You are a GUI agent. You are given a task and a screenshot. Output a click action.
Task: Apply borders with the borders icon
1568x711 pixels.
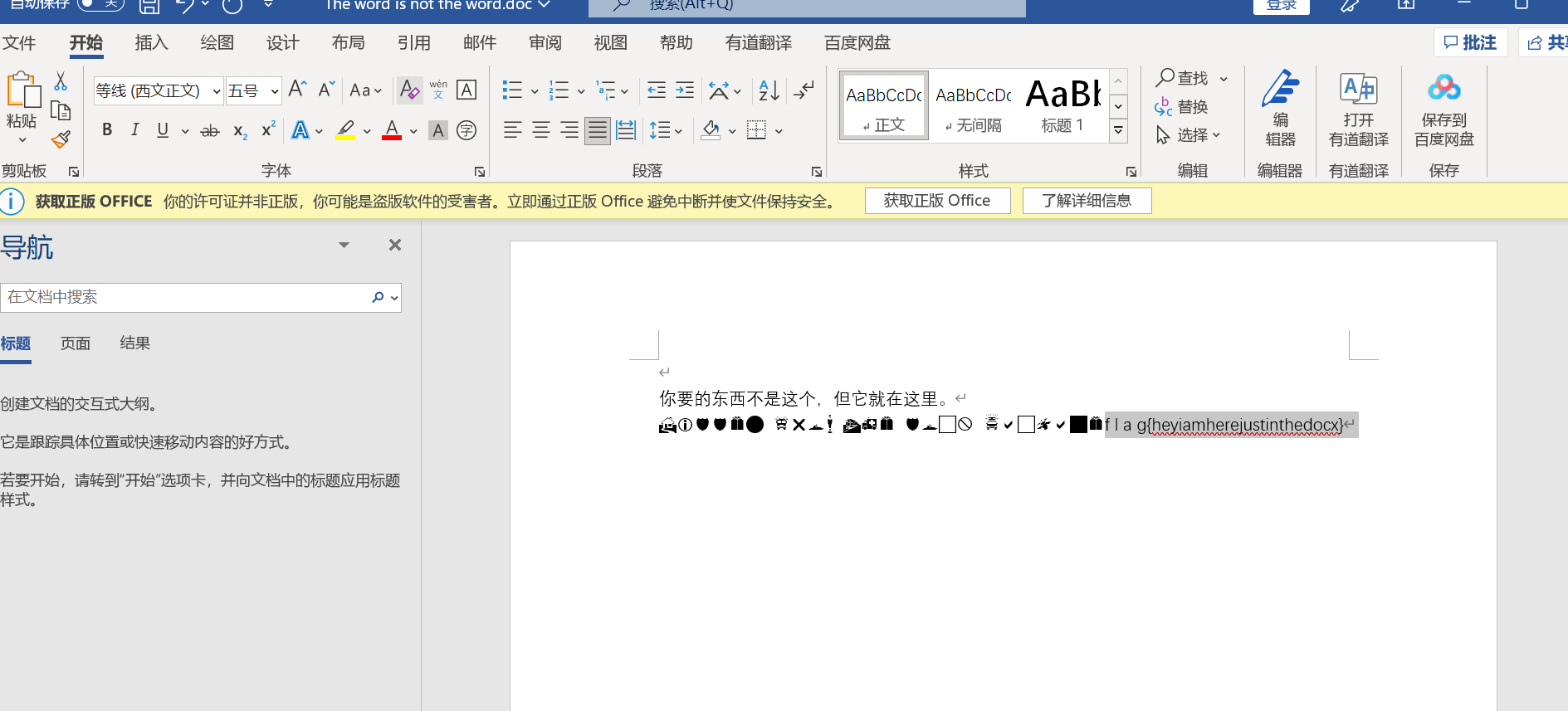click(756, 130)
